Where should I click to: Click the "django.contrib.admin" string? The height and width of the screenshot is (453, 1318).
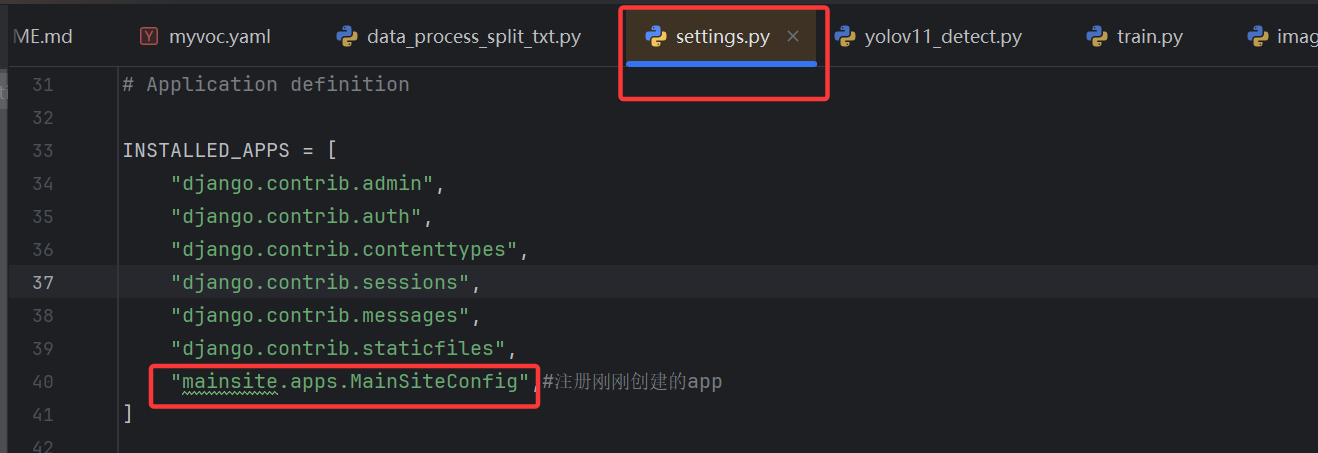pyautogui.click(x=302, y=184)
